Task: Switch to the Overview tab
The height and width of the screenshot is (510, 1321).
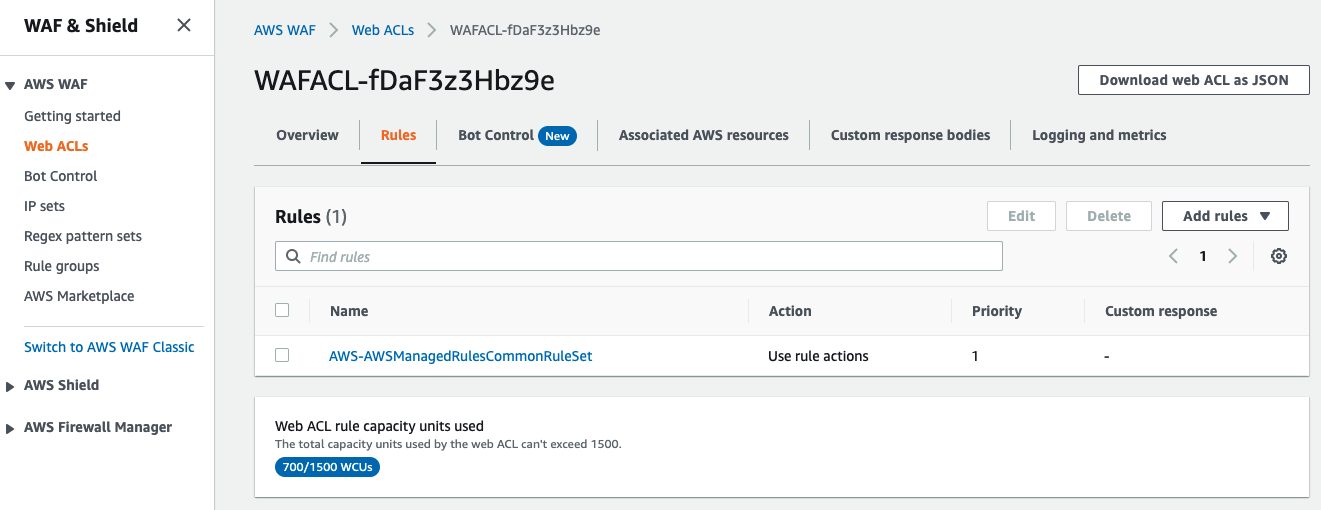Action: (x=307, y=135)
